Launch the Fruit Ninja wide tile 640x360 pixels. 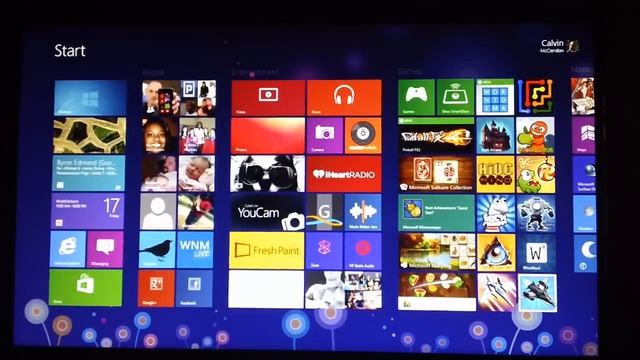[x=437, y=291]
